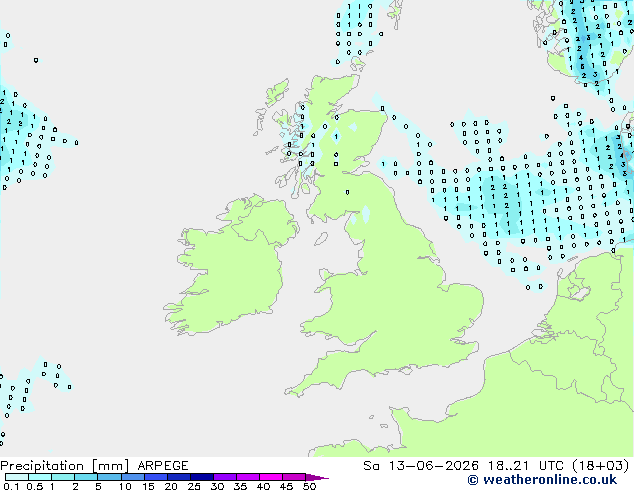Select the 2–5 mm legend color swatch

pos(86,477)
